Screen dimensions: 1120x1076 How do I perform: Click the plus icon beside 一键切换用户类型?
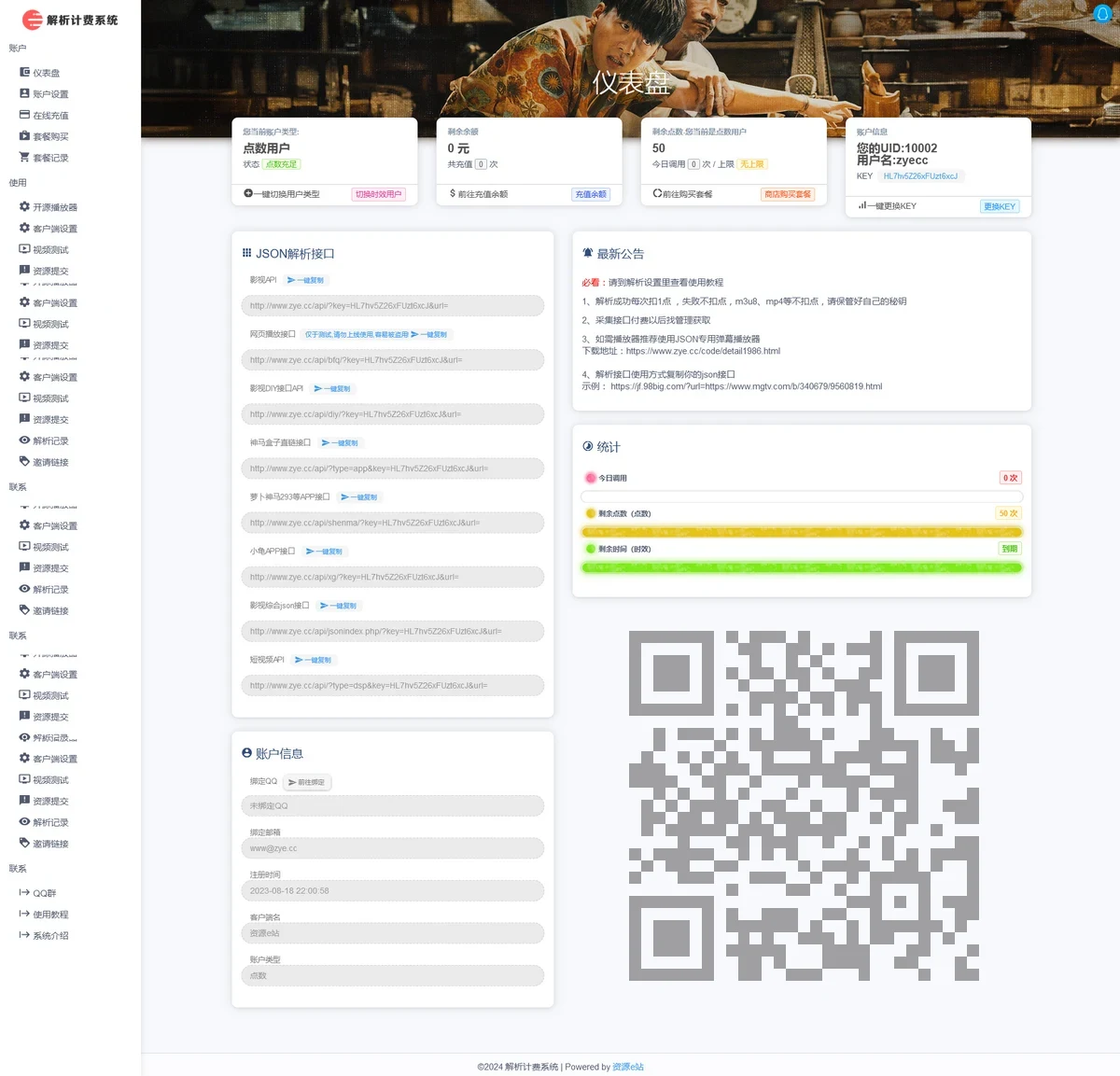pos(248,194)
